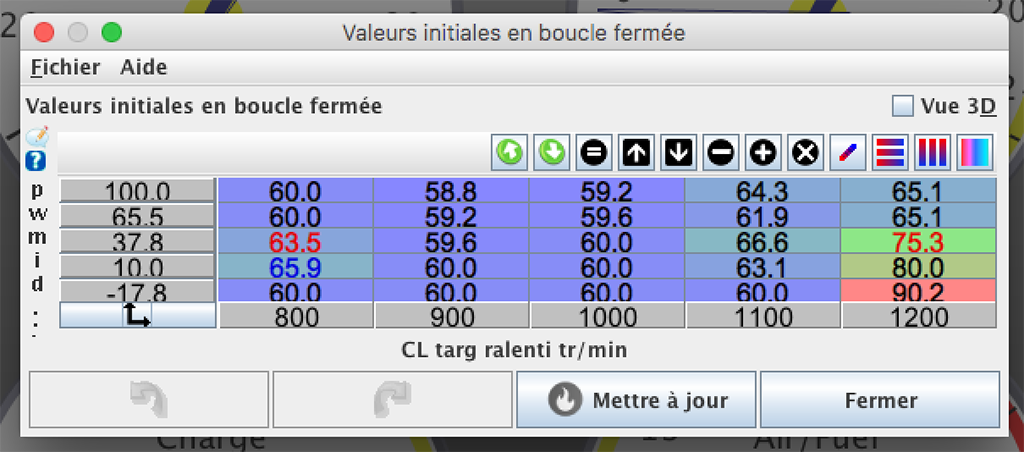Click the black down-arrow decrement icon
The width and height of the screenshot is (1024, 452).
click(678, 153)
